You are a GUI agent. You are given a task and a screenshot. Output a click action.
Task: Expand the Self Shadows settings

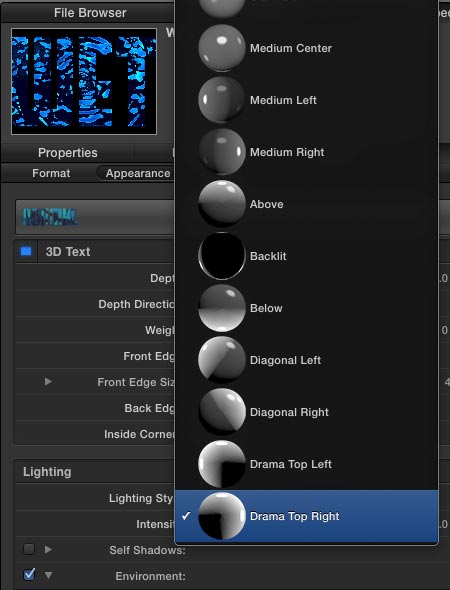[48, 549]
